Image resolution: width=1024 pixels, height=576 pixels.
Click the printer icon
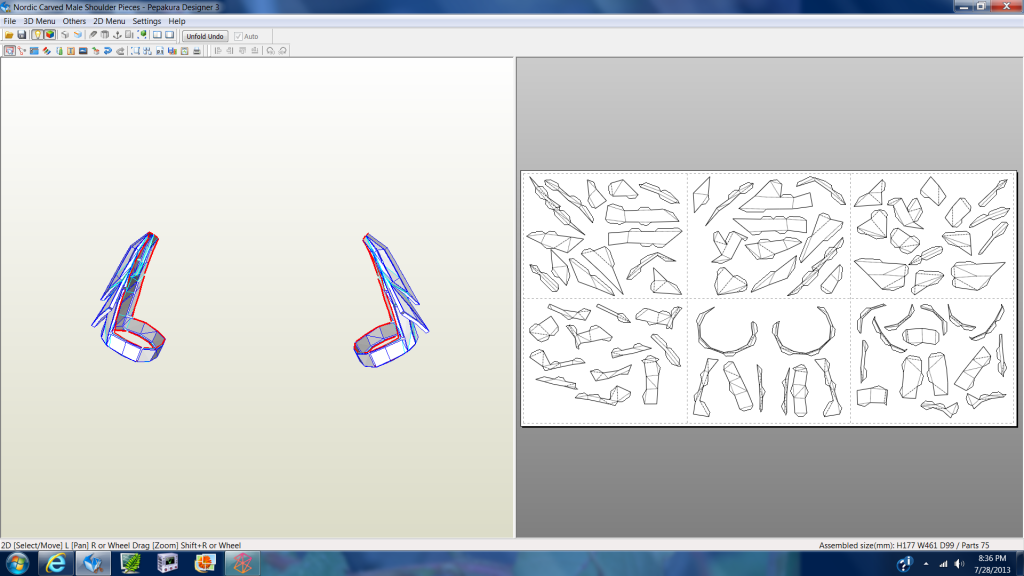(197, 50)
